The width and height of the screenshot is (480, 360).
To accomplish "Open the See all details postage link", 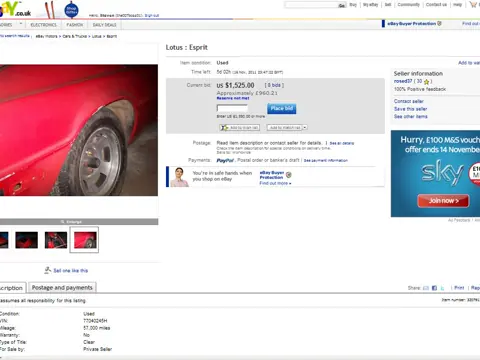I will [342, 143].
